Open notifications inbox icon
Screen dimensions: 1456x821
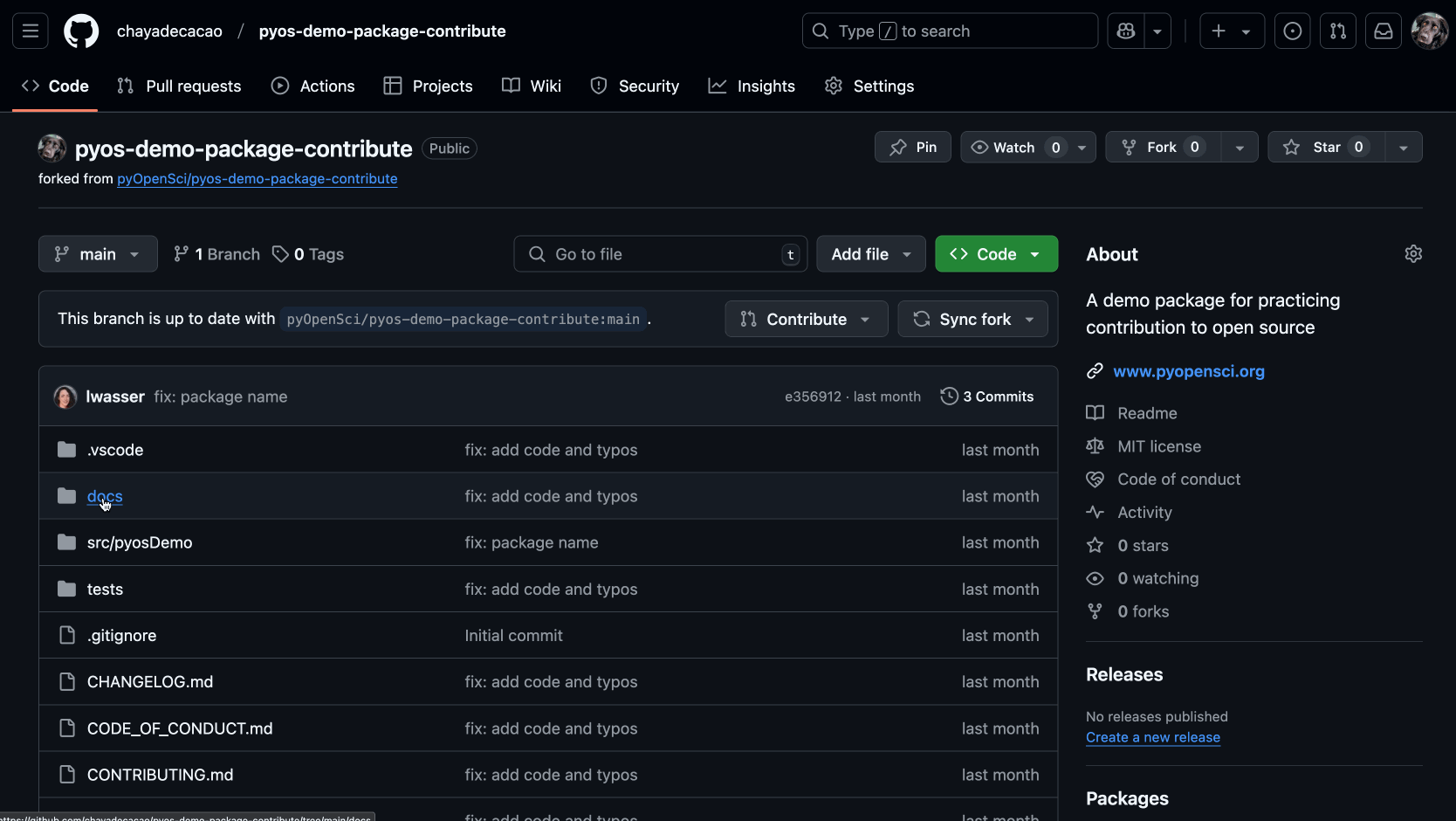pos(1384,31)
